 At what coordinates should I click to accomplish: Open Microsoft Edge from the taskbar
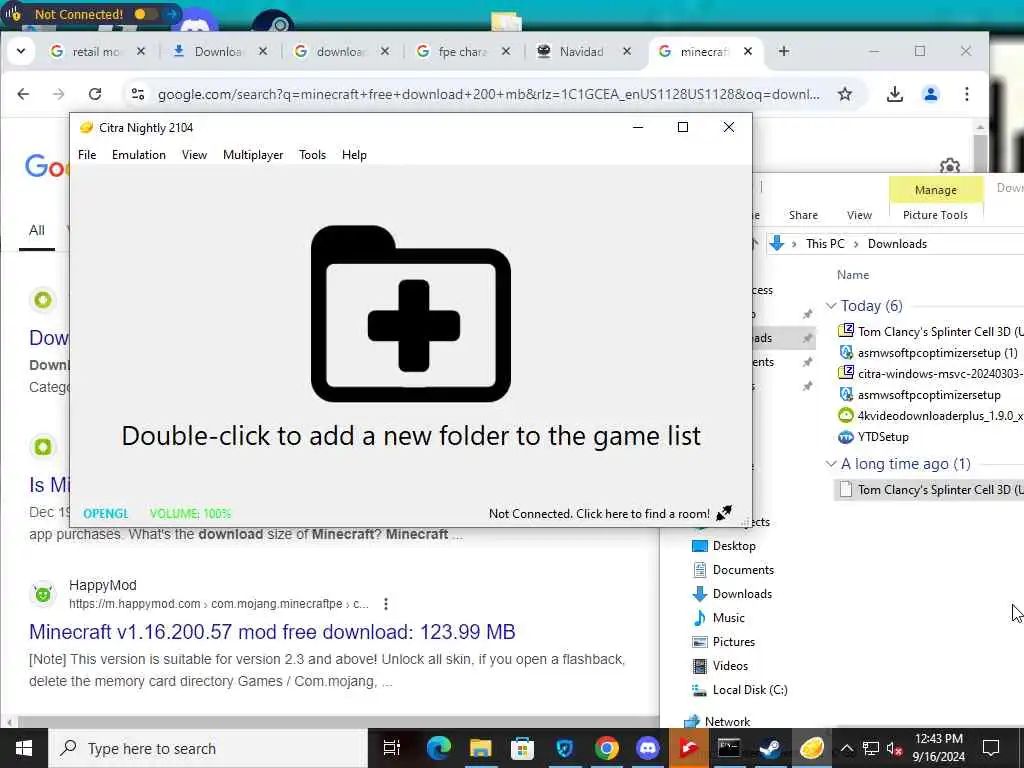438,748
